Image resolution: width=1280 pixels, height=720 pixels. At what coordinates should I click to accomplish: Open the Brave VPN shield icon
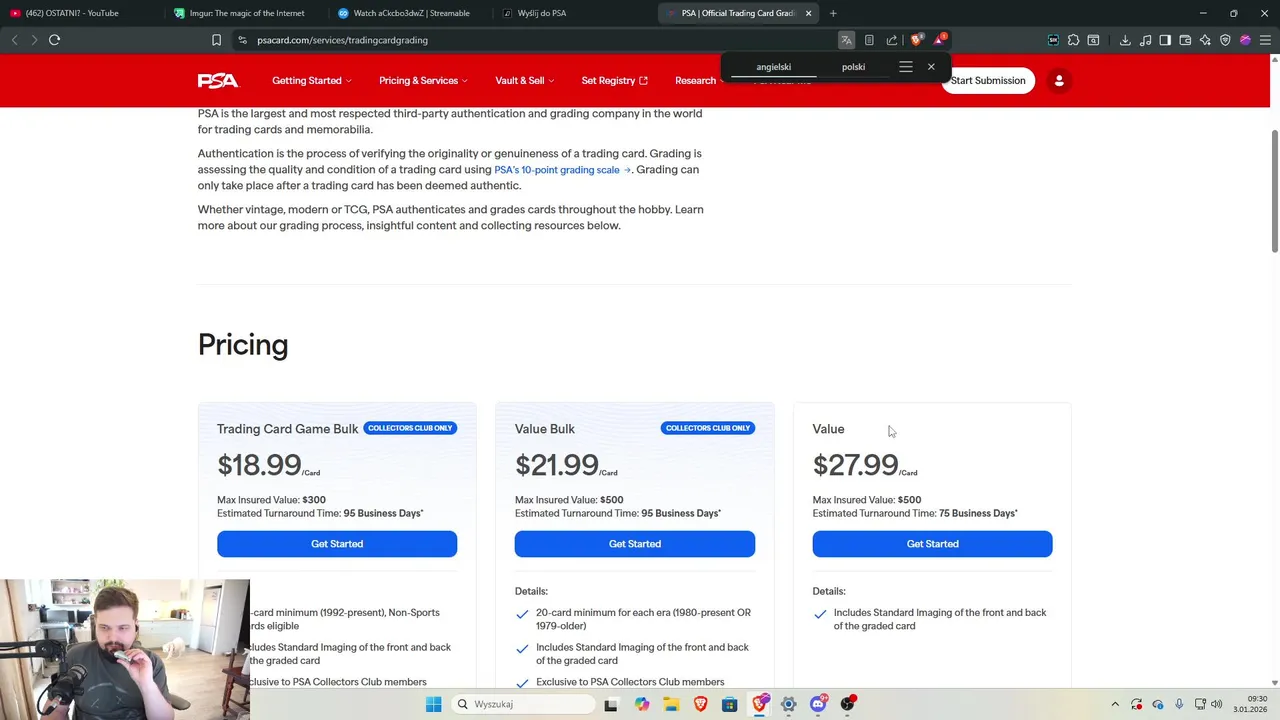pyautogui.click(x=1225, y=40)
